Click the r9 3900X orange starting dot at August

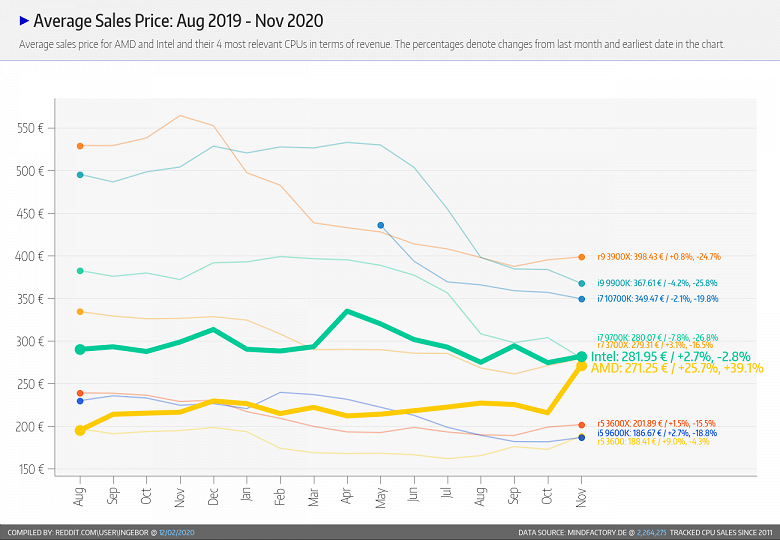80,146
